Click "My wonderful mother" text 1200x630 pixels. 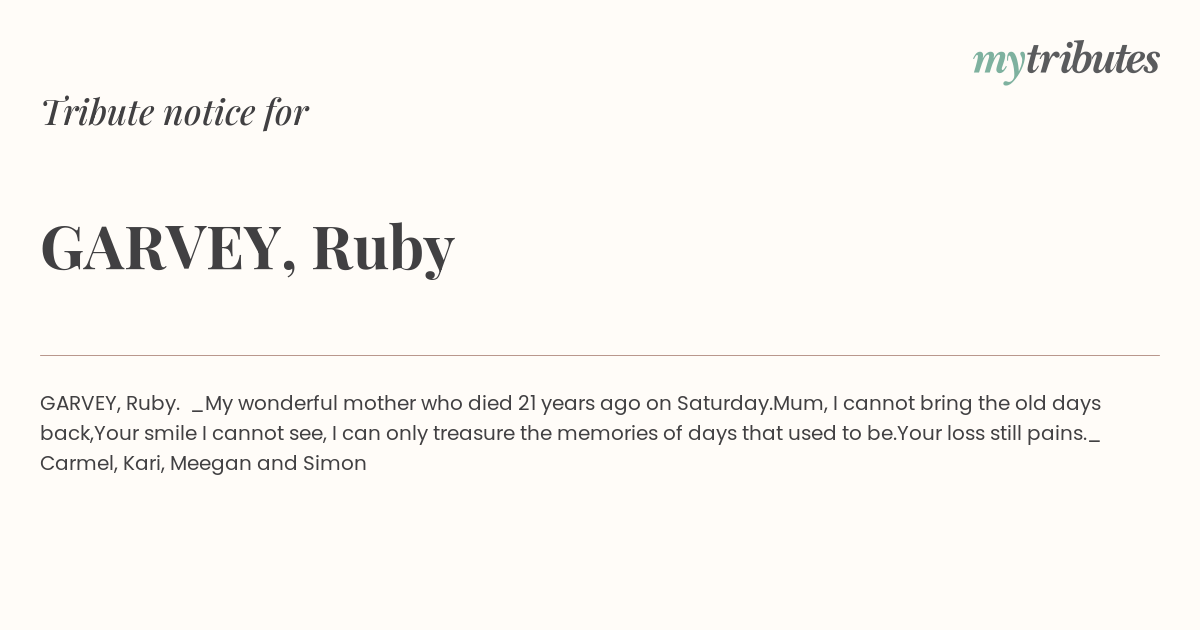(310, 403)
